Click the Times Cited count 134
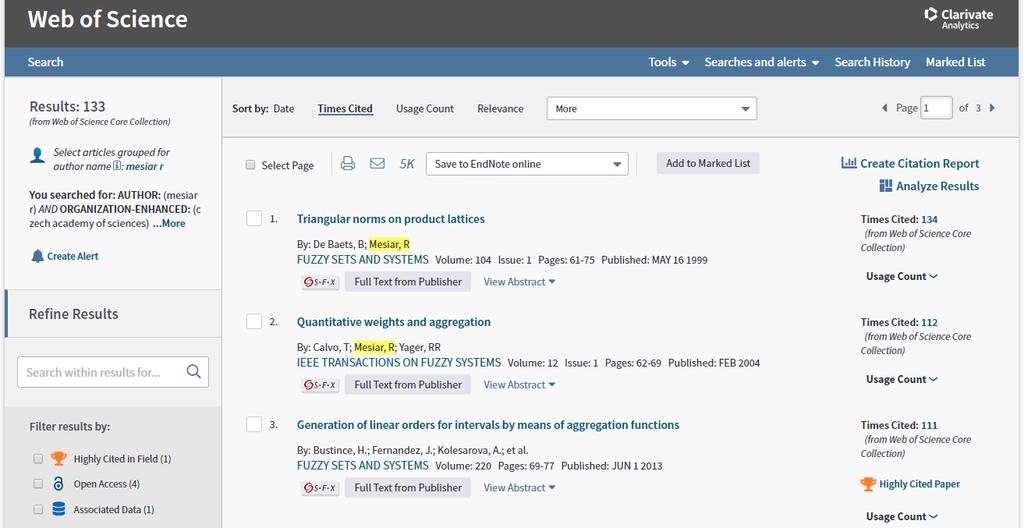The width and height of the screenshot is (1024, 528). click(929, 220)
